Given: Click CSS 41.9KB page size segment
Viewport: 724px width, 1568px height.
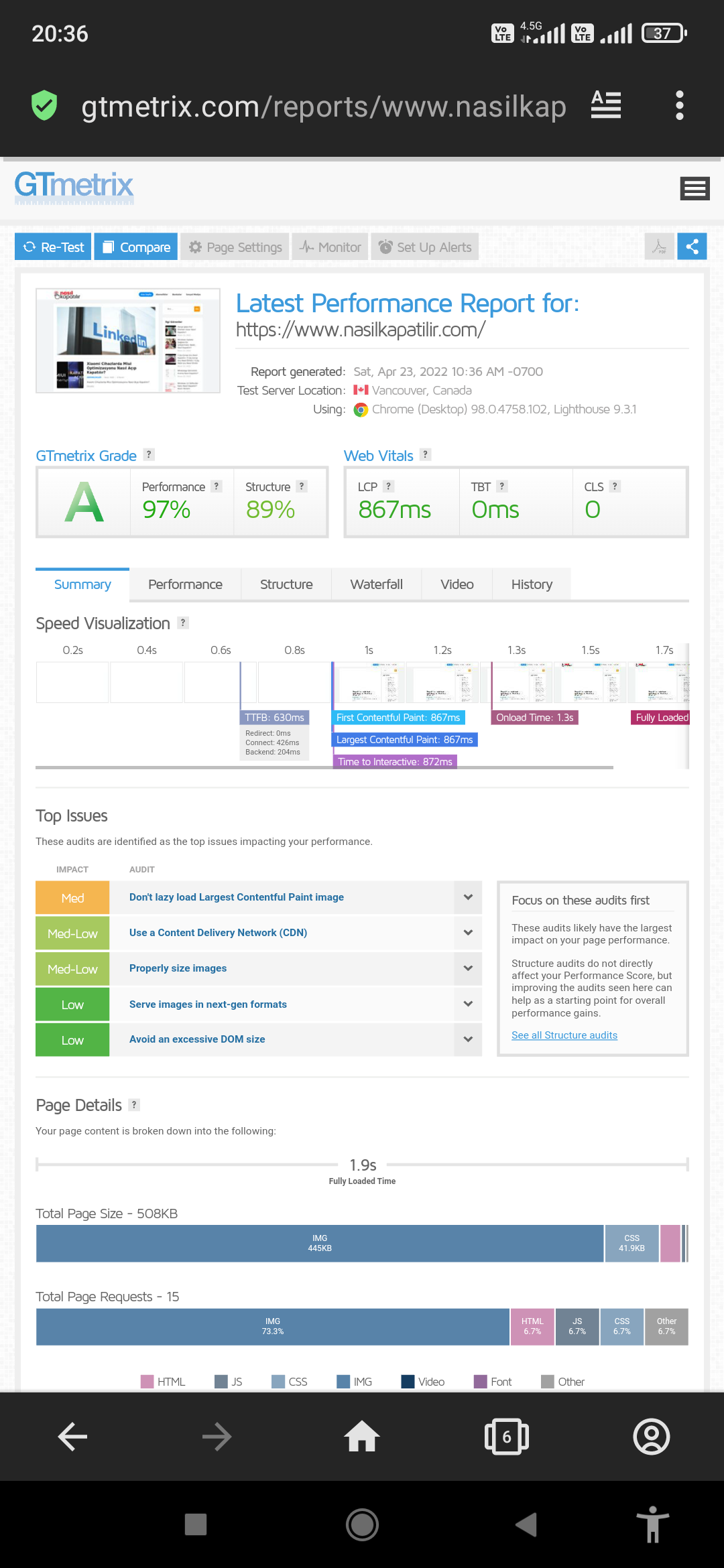Looking at the screenshot, I should click(x=631, y=1244).
